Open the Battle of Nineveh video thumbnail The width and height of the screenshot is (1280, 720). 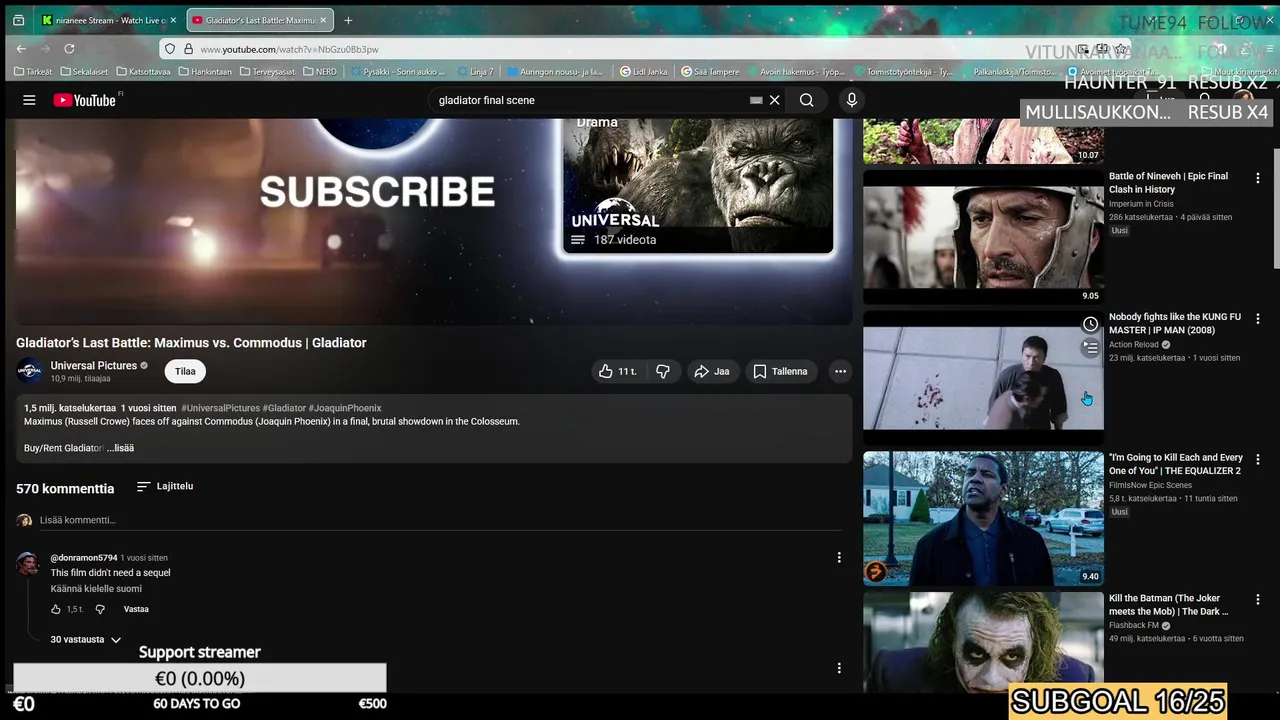tap(983, 237)
